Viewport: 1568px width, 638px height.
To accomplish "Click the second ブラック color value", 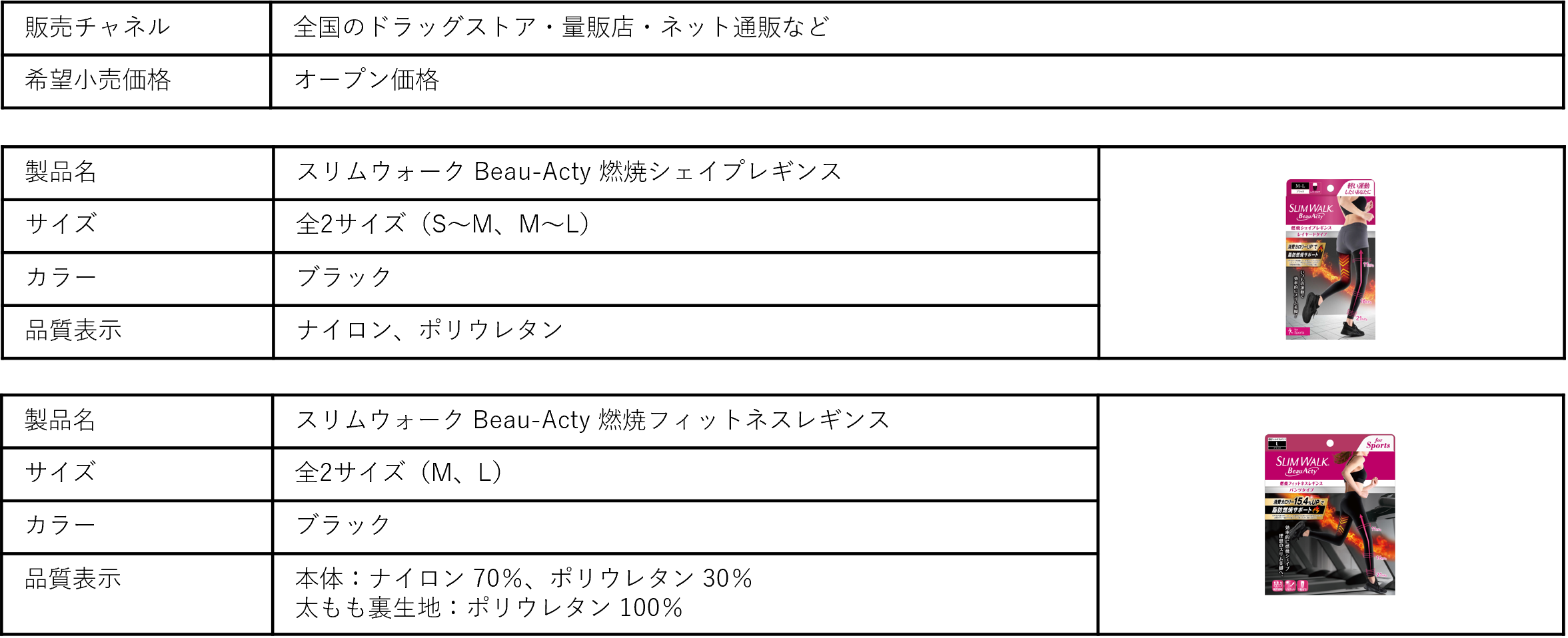I will (343, 525).
